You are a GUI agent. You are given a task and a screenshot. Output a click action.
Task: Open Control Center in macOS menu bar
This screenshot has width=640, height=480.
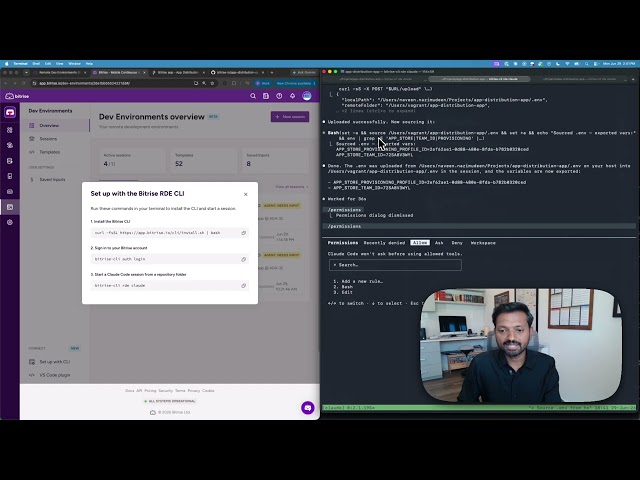[596, 64]
